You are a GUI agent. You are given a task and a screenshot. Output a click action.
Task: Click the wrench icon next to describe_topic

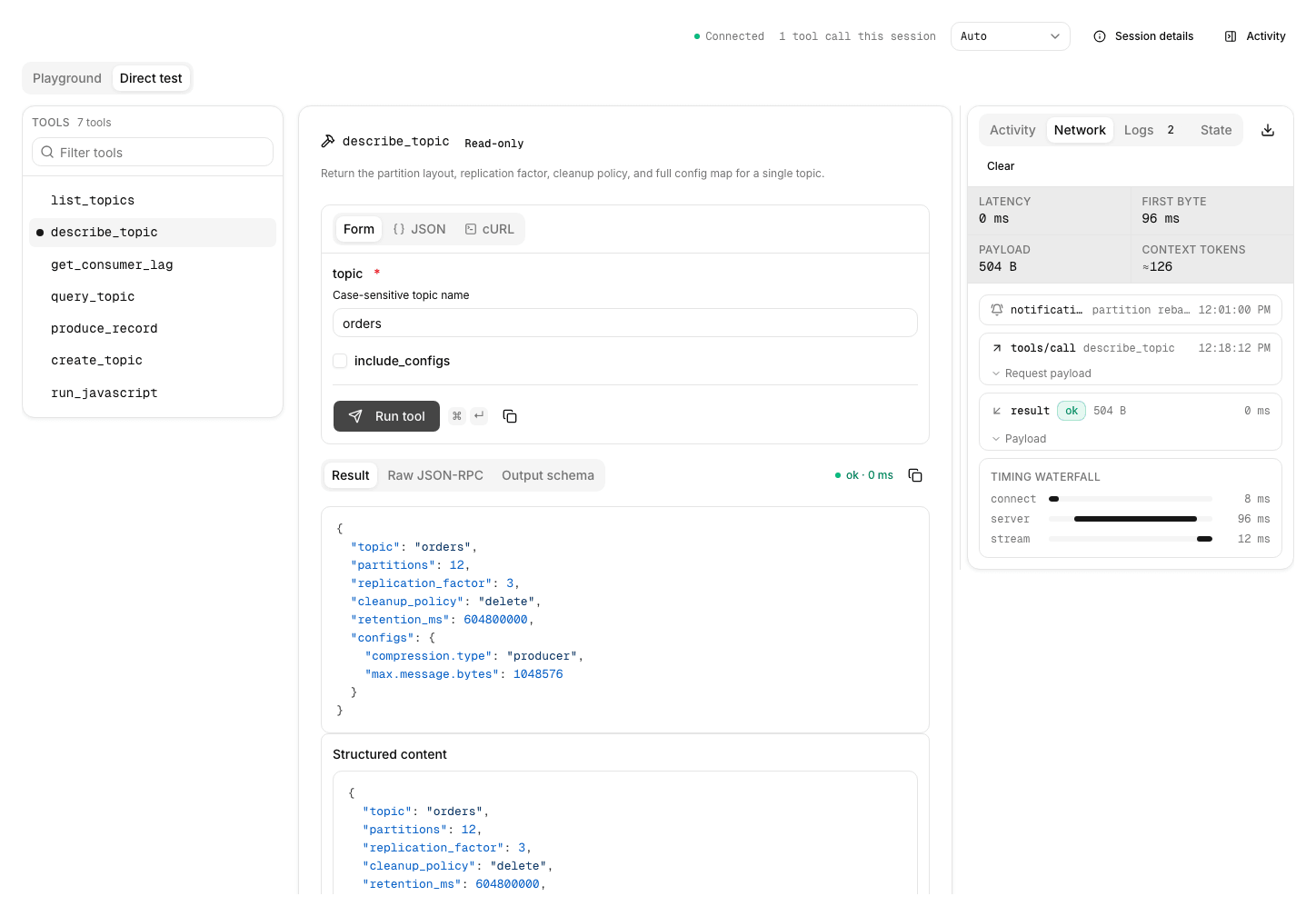pos(328,141)
